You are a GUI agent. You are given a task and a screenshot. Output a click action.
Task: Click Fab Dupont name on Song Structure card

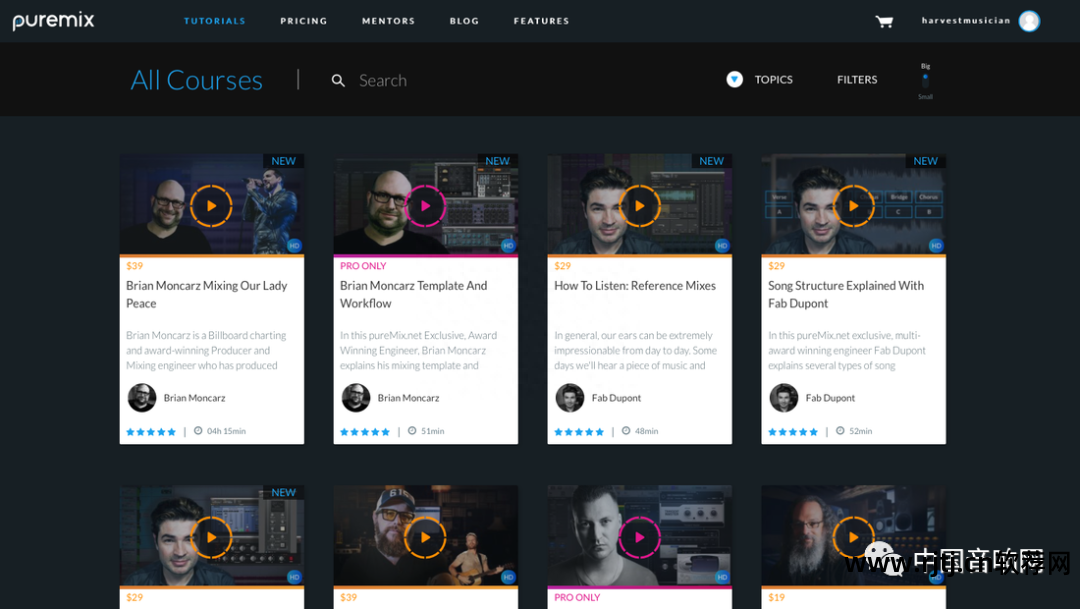tap(830, 398)
